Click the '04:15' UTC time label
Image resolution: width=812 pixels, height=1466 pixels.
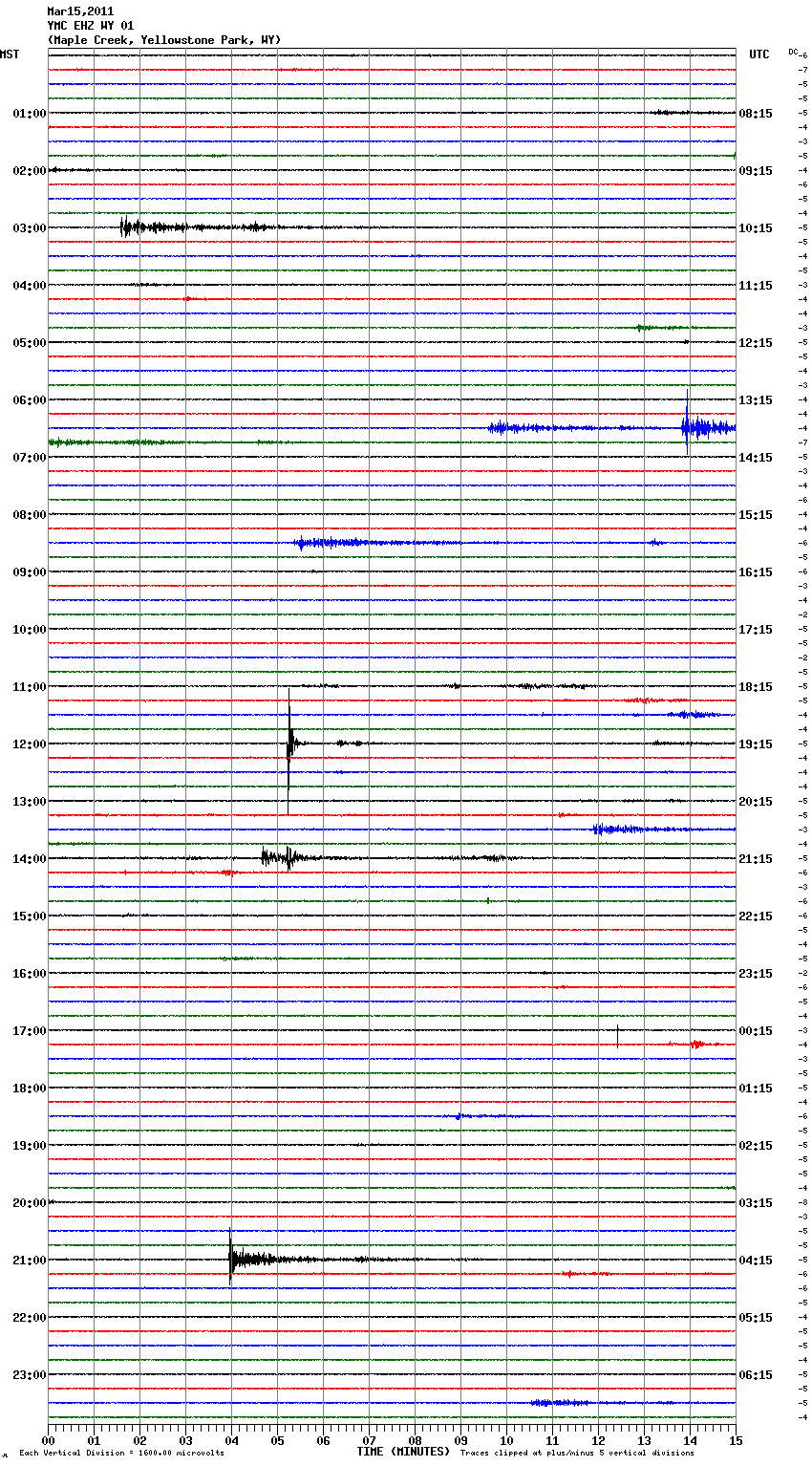pos(756,1261)
